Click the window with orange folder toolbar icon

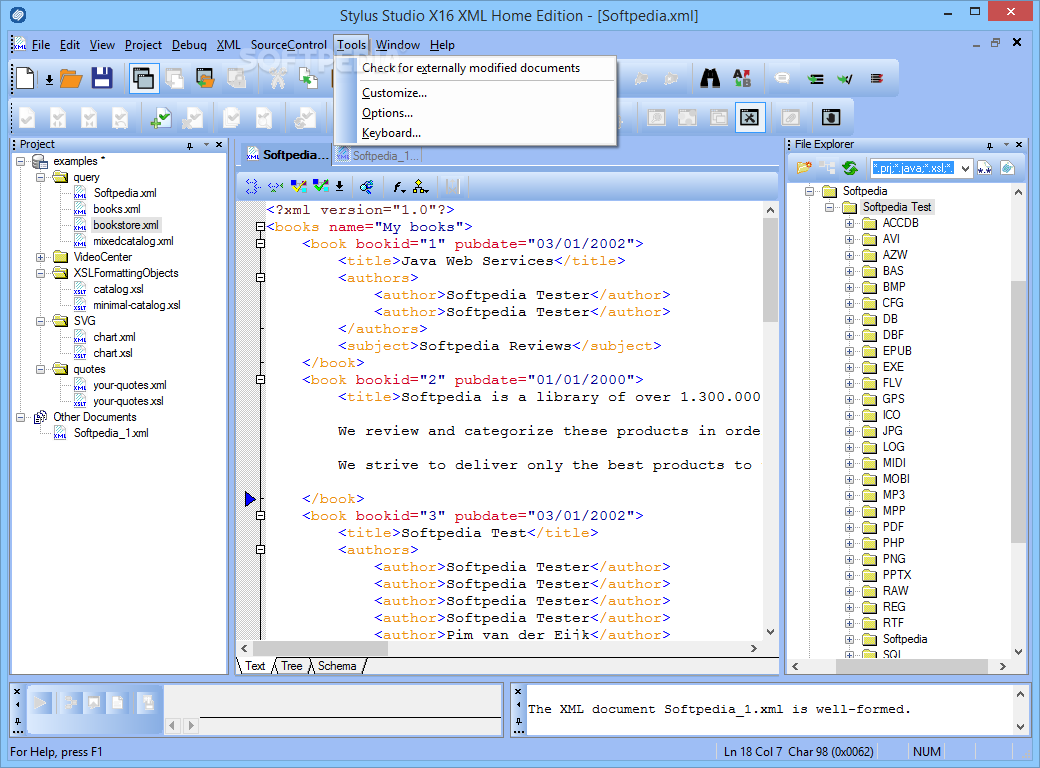[205, 78]
